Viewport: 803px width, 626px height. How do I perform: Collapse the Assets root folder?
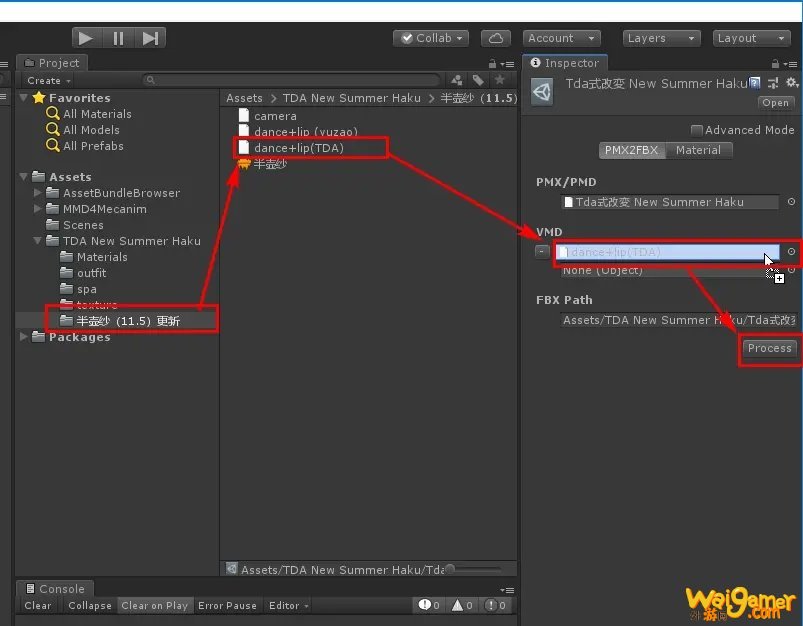click(24, 176)
